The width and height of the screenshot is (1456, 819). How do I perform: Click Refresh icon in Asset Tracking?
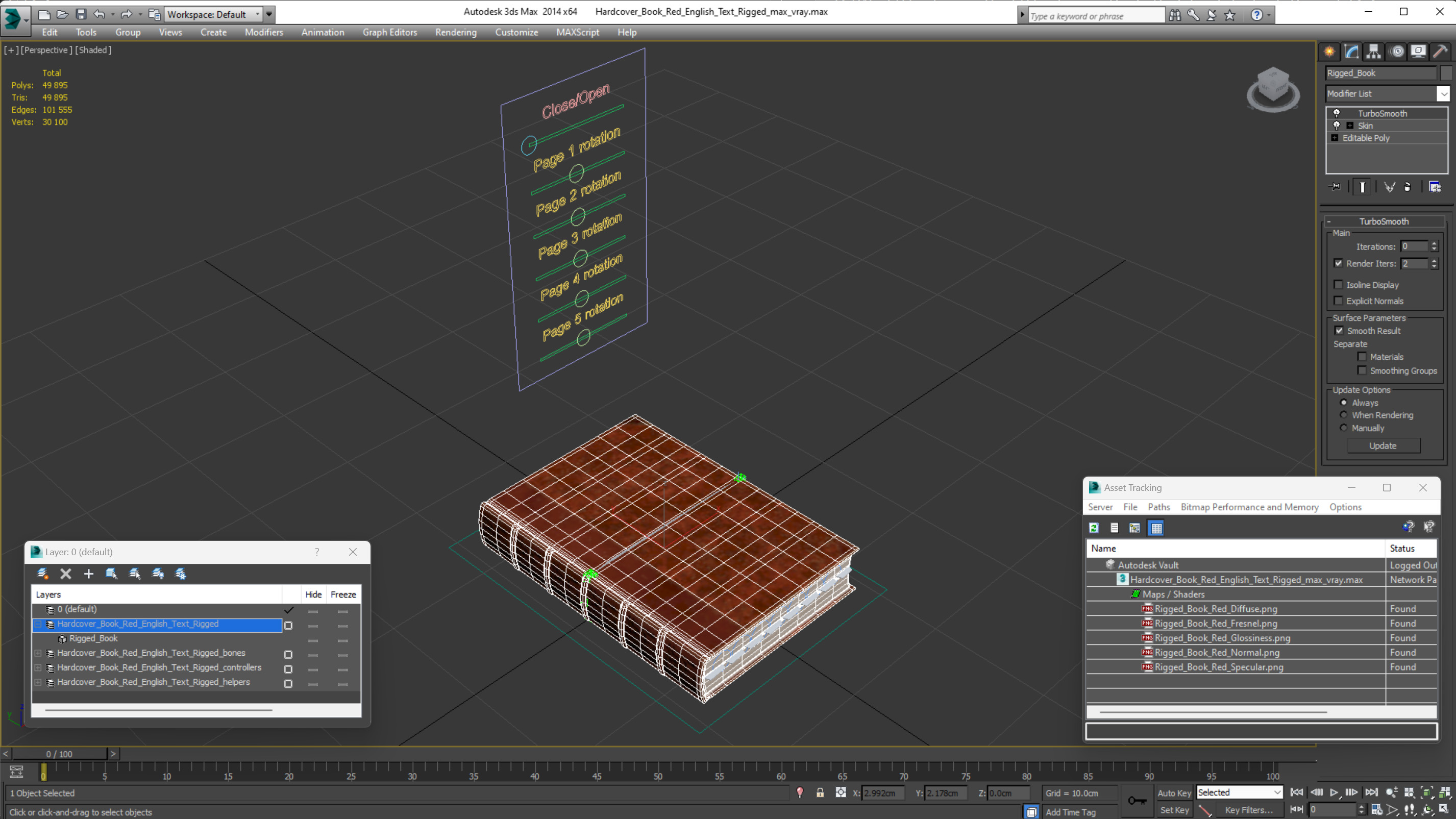1094,527
